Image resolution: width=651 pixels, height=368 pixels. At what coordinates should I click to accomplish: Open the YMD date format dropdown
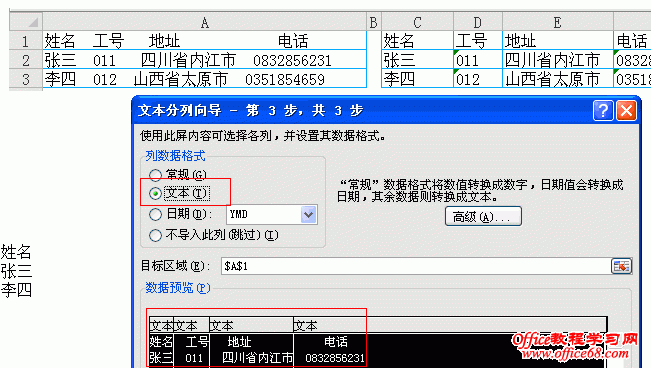(x=308, y=214)
